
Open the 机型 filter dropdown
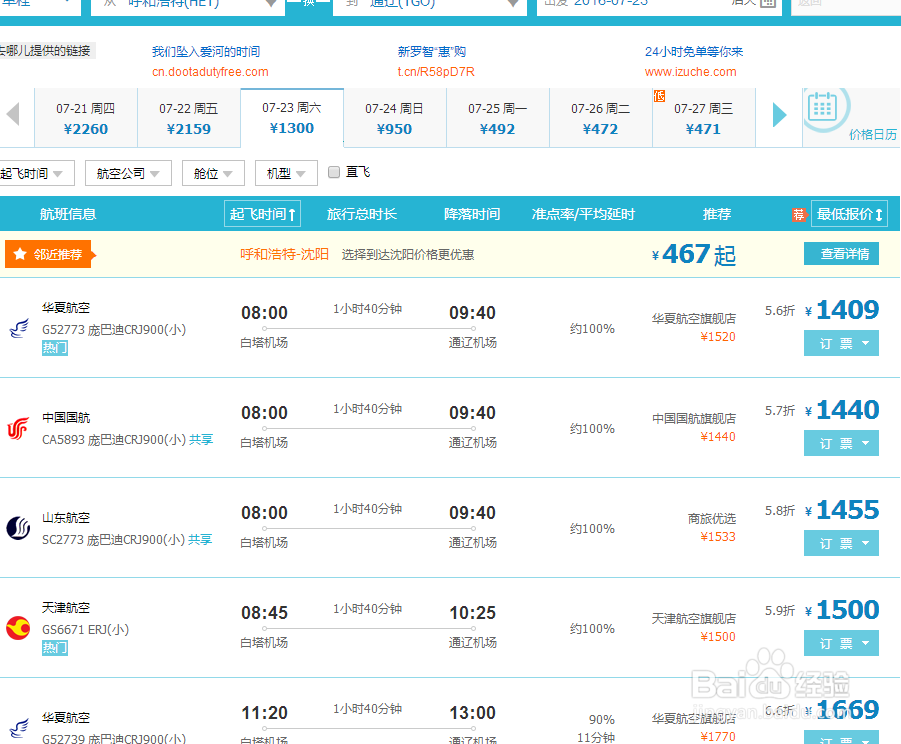tap(286, 173)
